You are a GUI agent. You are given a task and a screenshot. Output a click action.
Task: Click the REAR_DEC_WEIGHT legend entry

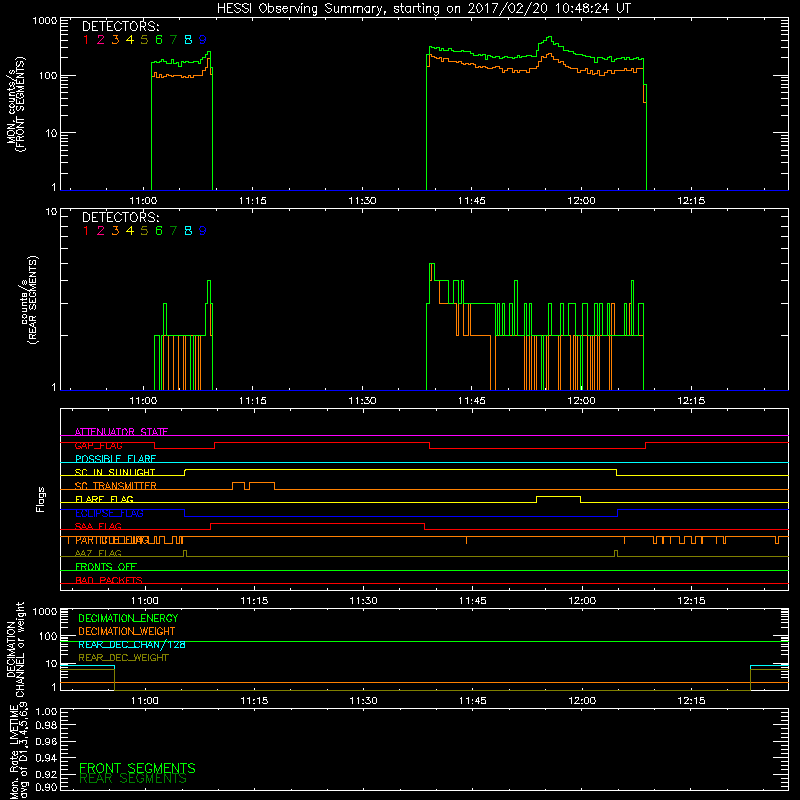123,658
